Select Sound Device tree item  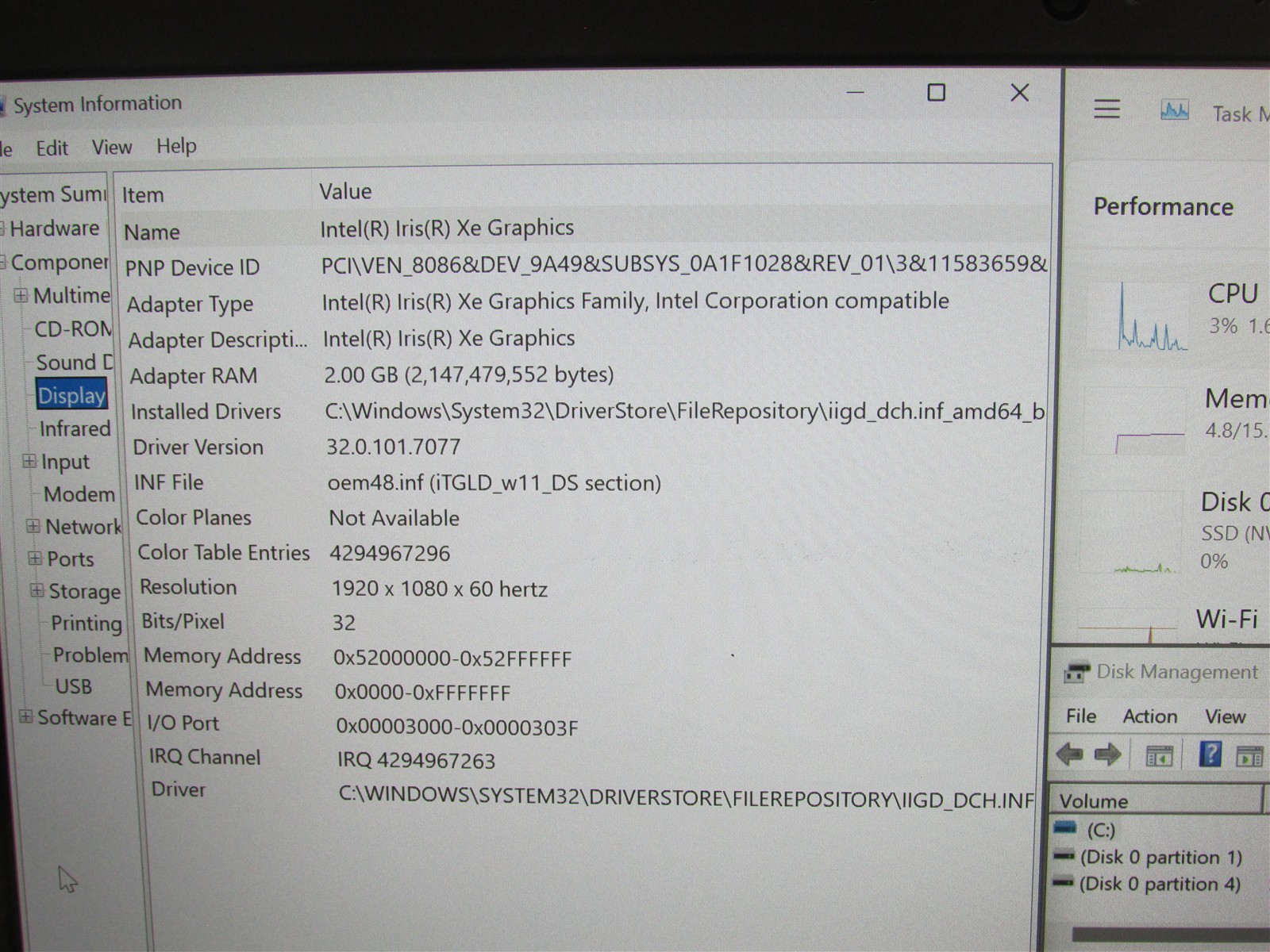[75, 363]
